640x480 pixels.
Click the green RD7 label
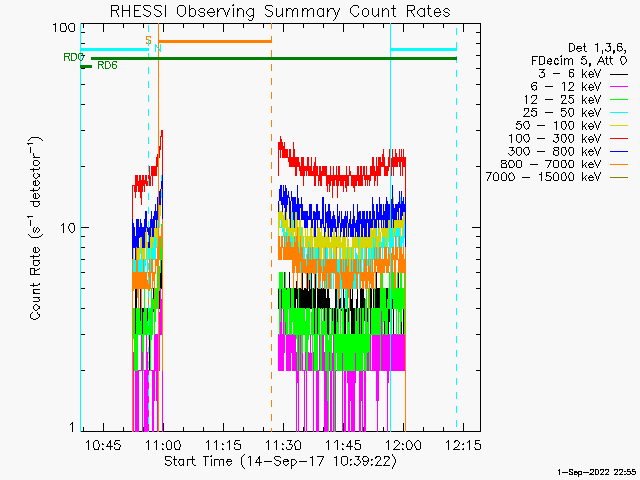pyautogui.click(x=74, y=57)
